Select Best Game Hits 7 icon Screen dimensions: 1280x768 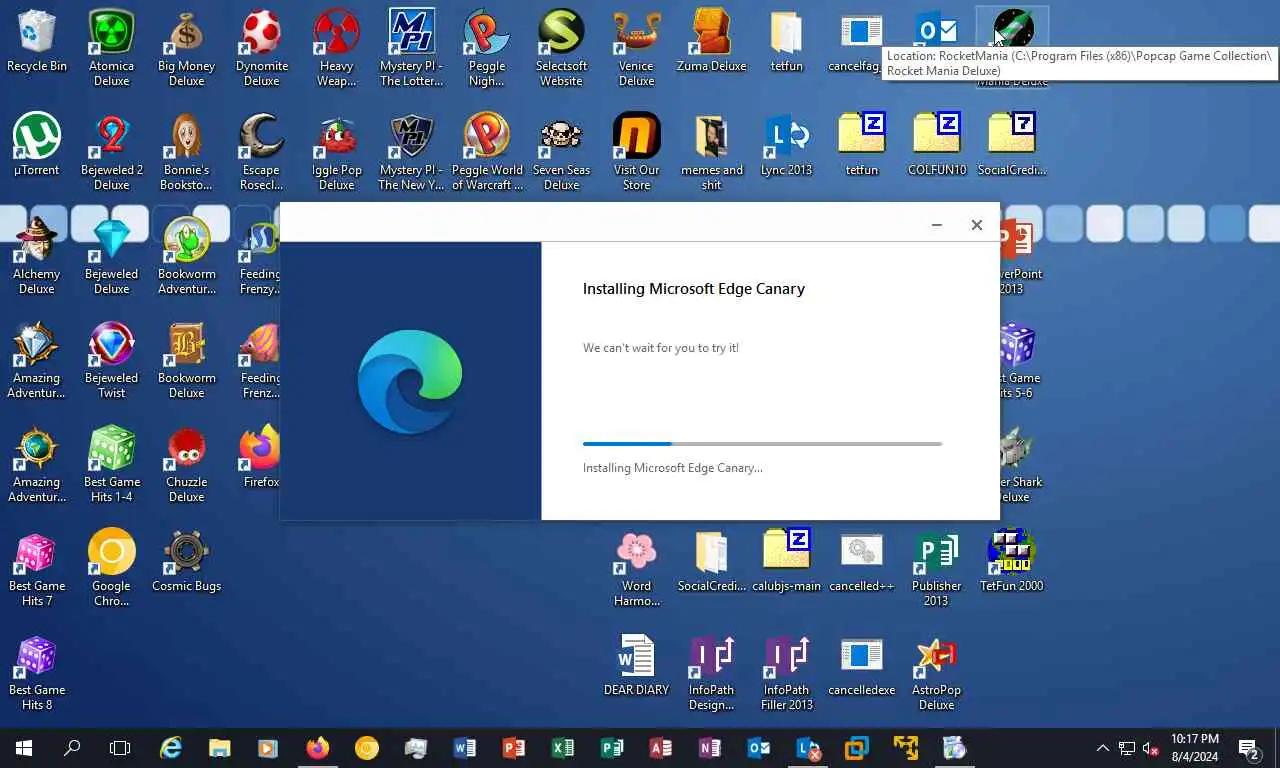37,568
